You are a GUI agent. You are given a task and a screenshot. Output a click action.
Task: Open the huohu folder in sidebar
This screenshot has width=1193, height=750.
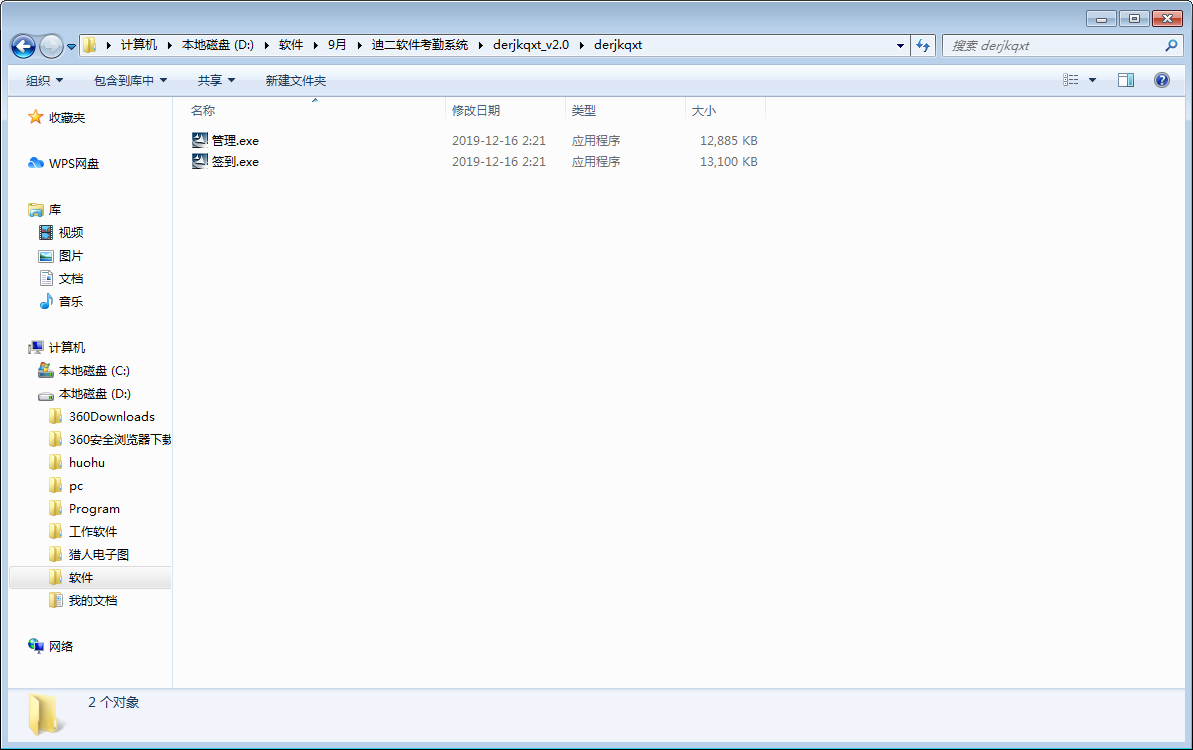pos(87,462)
